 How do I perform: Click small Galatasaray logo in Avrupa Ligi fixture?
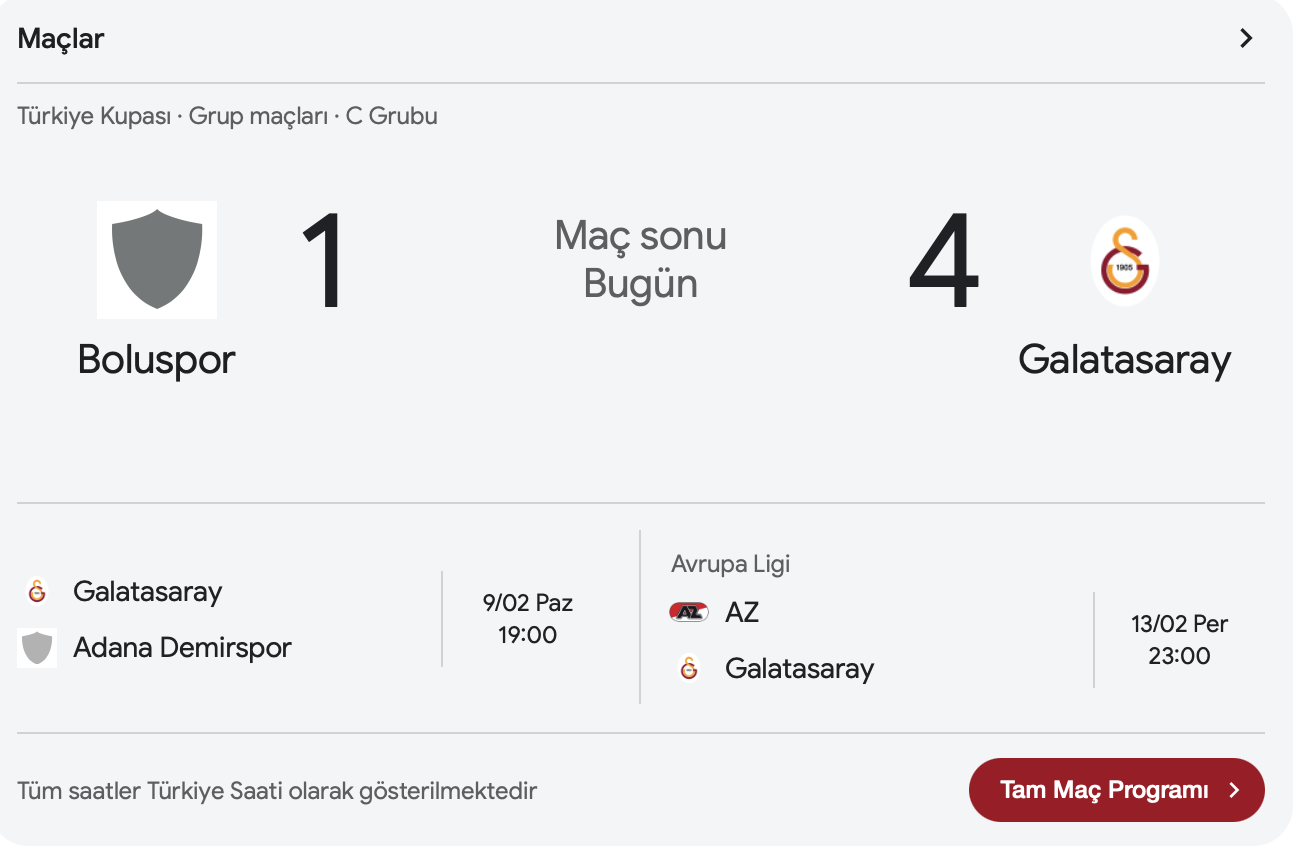tap(688, 668)
